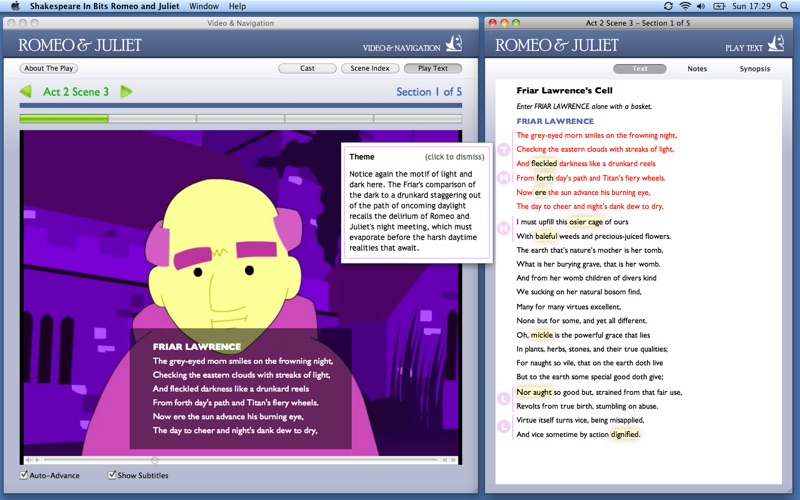The image size is (800, 500).
Task: Switch to the Notes tab
Action: click(x=697, y=69)
